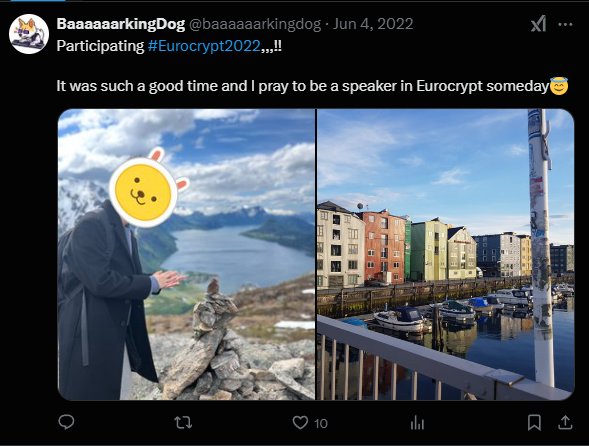This screenshot has height=446, width=589.
Task: Open the #Eurocrypt2022 hashtag link
Action: click(x=204, y=46)
